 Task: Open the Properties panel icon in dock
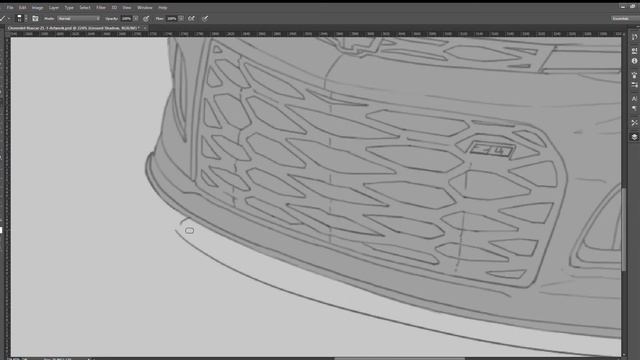634,51
